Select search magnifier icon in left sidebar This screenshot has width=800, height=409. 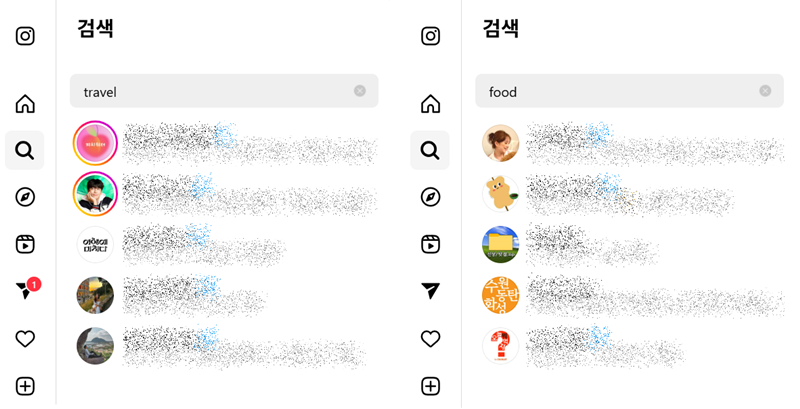point(24,150)
